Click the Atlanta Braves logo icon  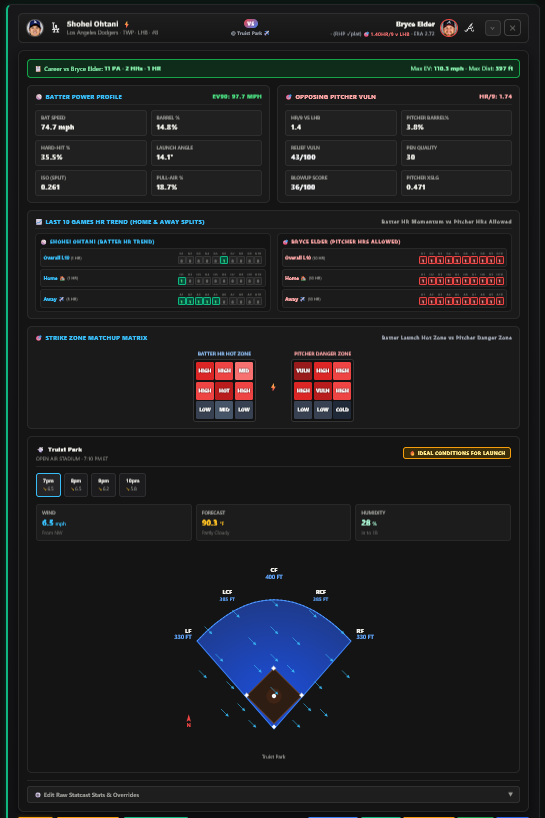click(470, 28)
